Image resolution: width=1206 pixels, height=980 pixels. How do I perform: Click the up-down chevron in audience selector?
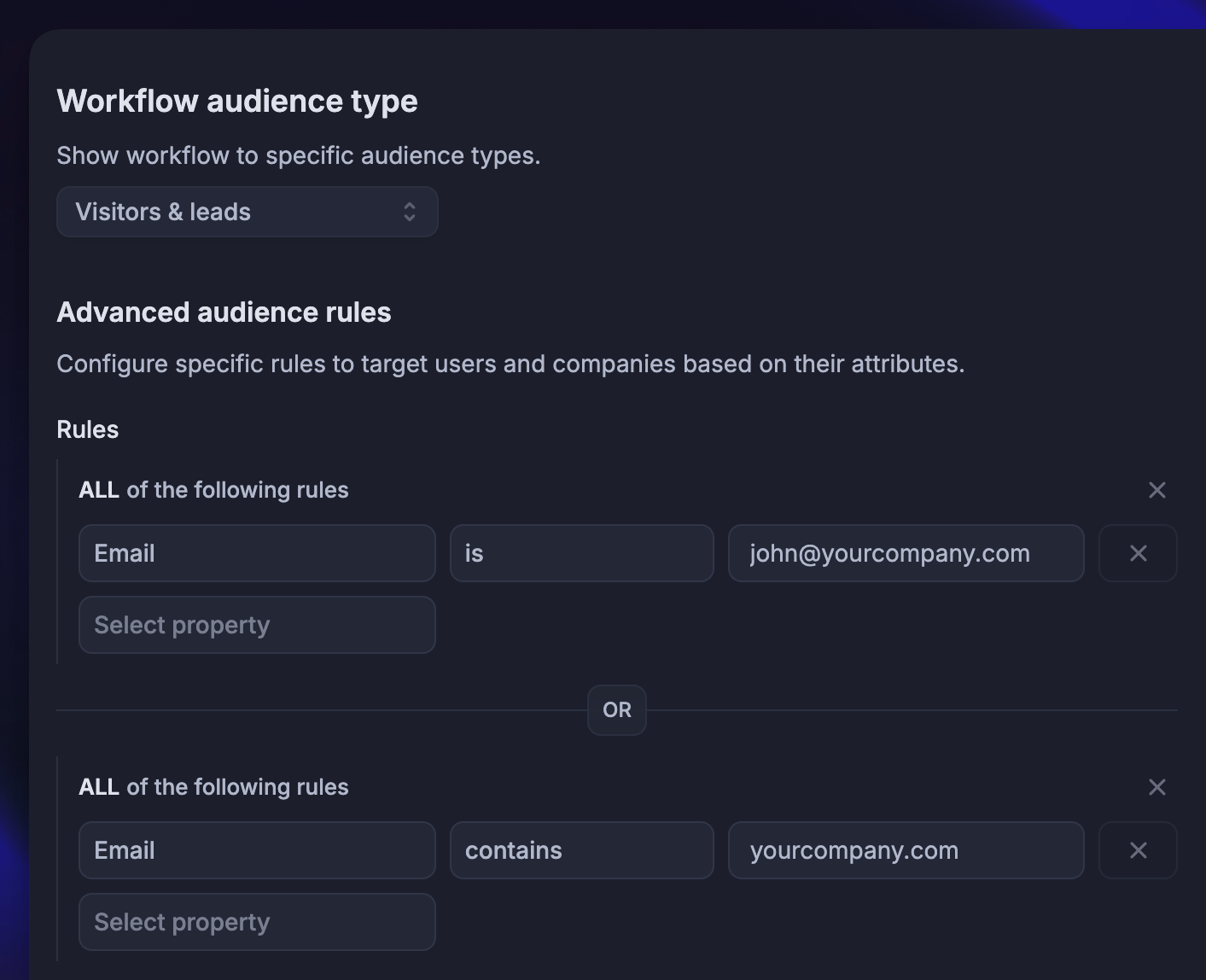click(410, 212)
